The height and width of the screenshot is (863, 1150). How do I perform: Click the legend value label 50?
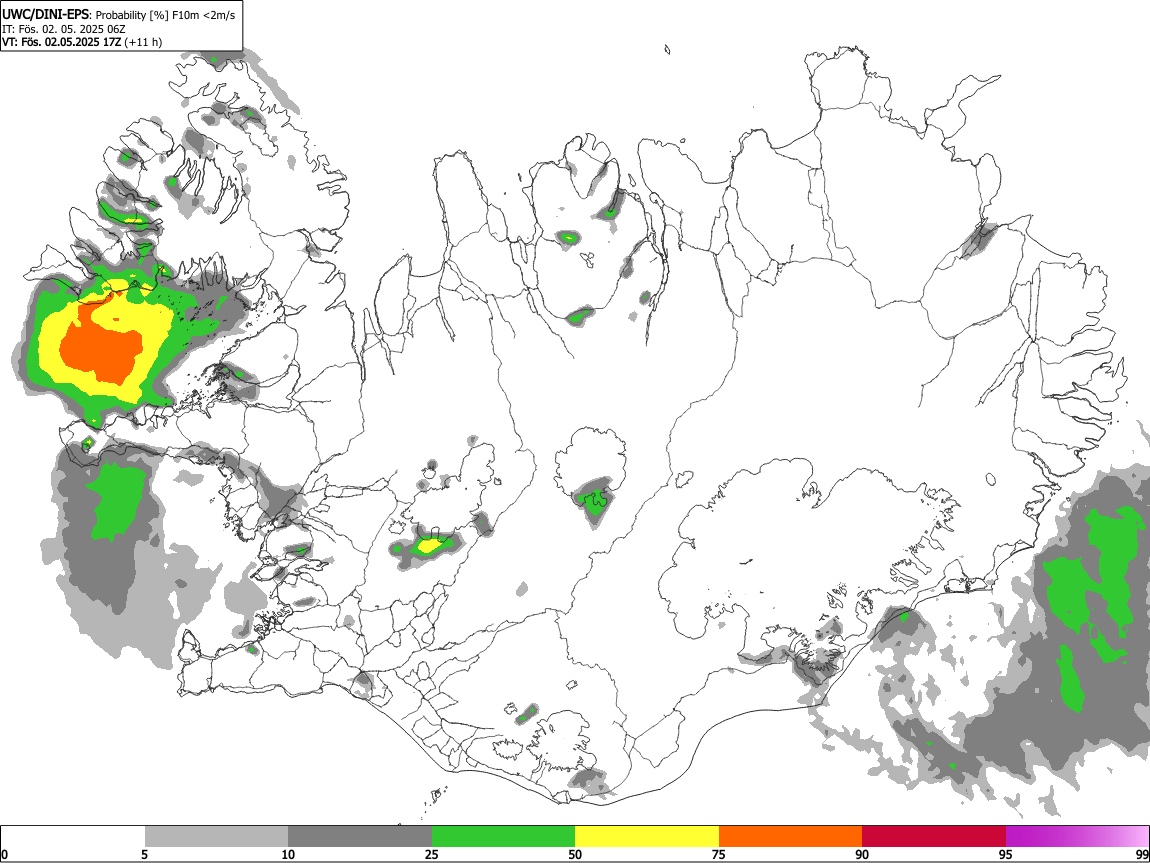575,855
